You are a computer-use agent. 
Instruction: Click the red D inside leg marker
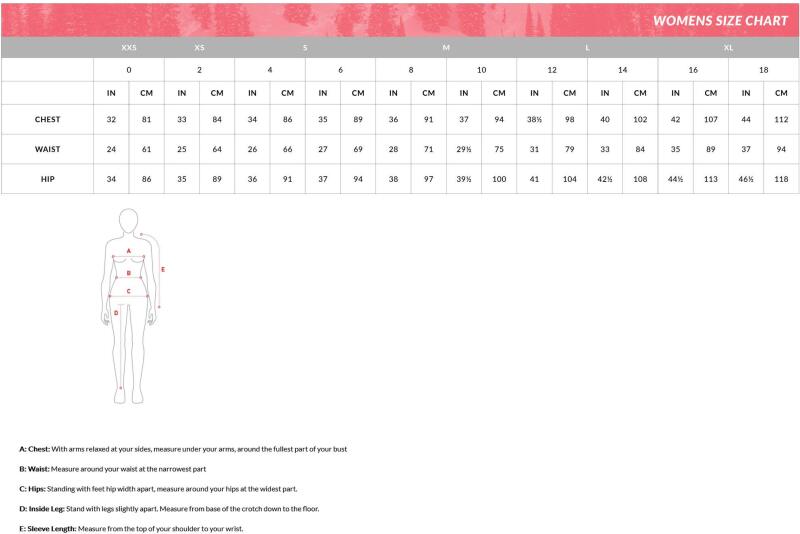(x=117, y=312)
